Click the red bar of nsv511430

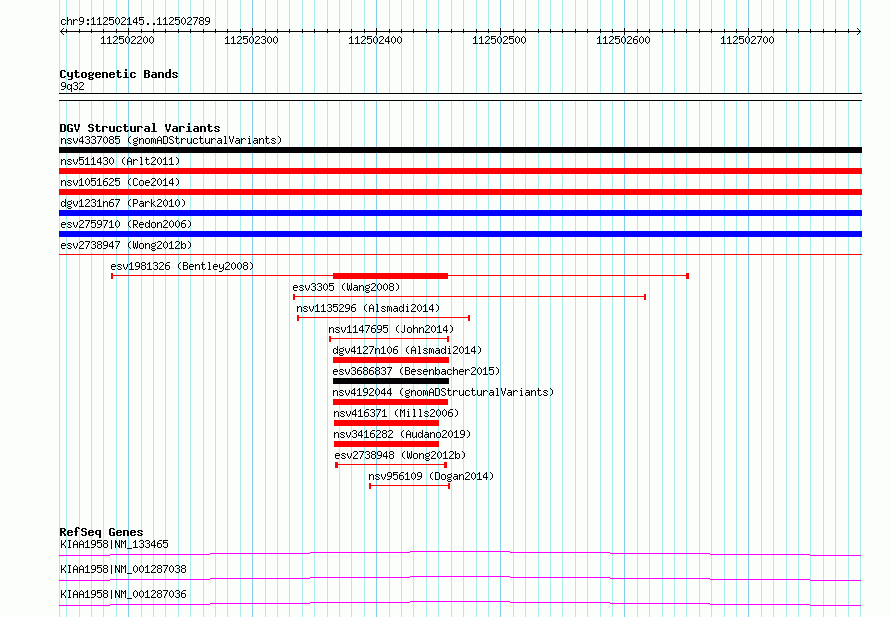(x=460, y=171)
